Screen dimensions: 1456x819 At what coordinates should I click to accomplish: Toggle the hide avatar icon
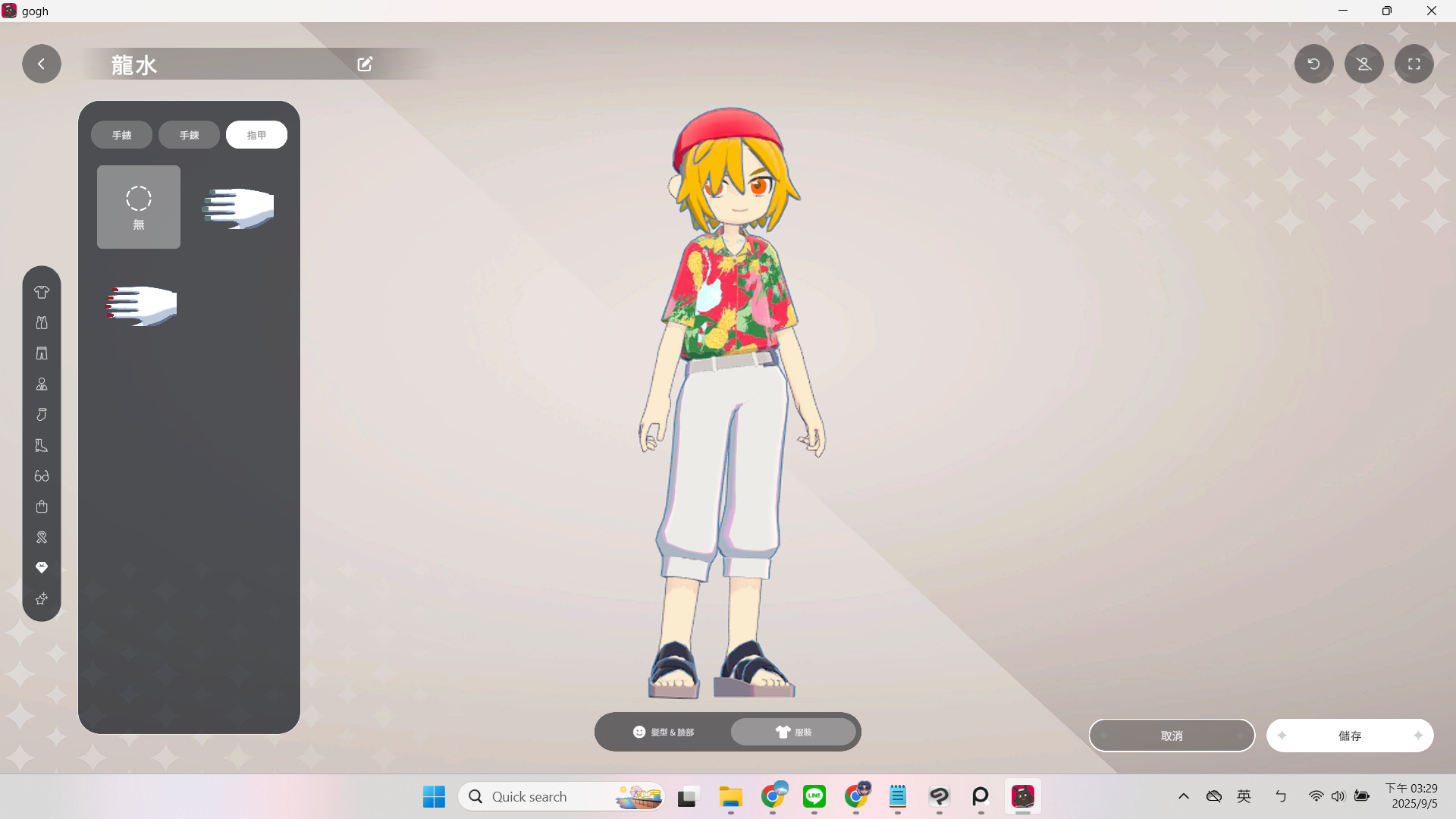(1363, 64)
